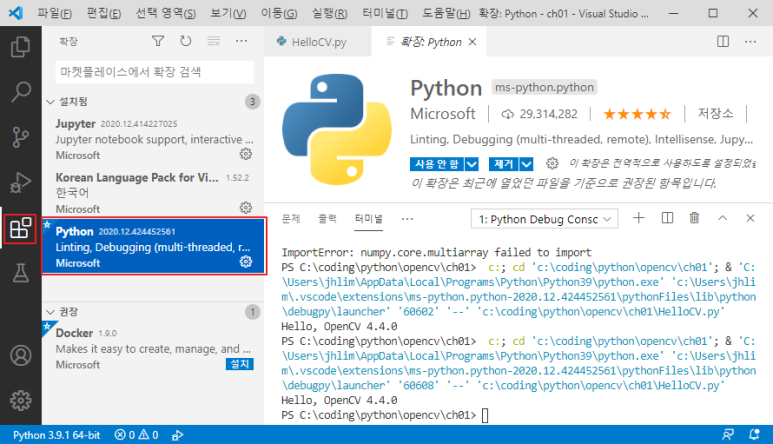The image size is (773, 444).
Task: Click the filter extensions funnel icon
Action: tap(158, 41)
